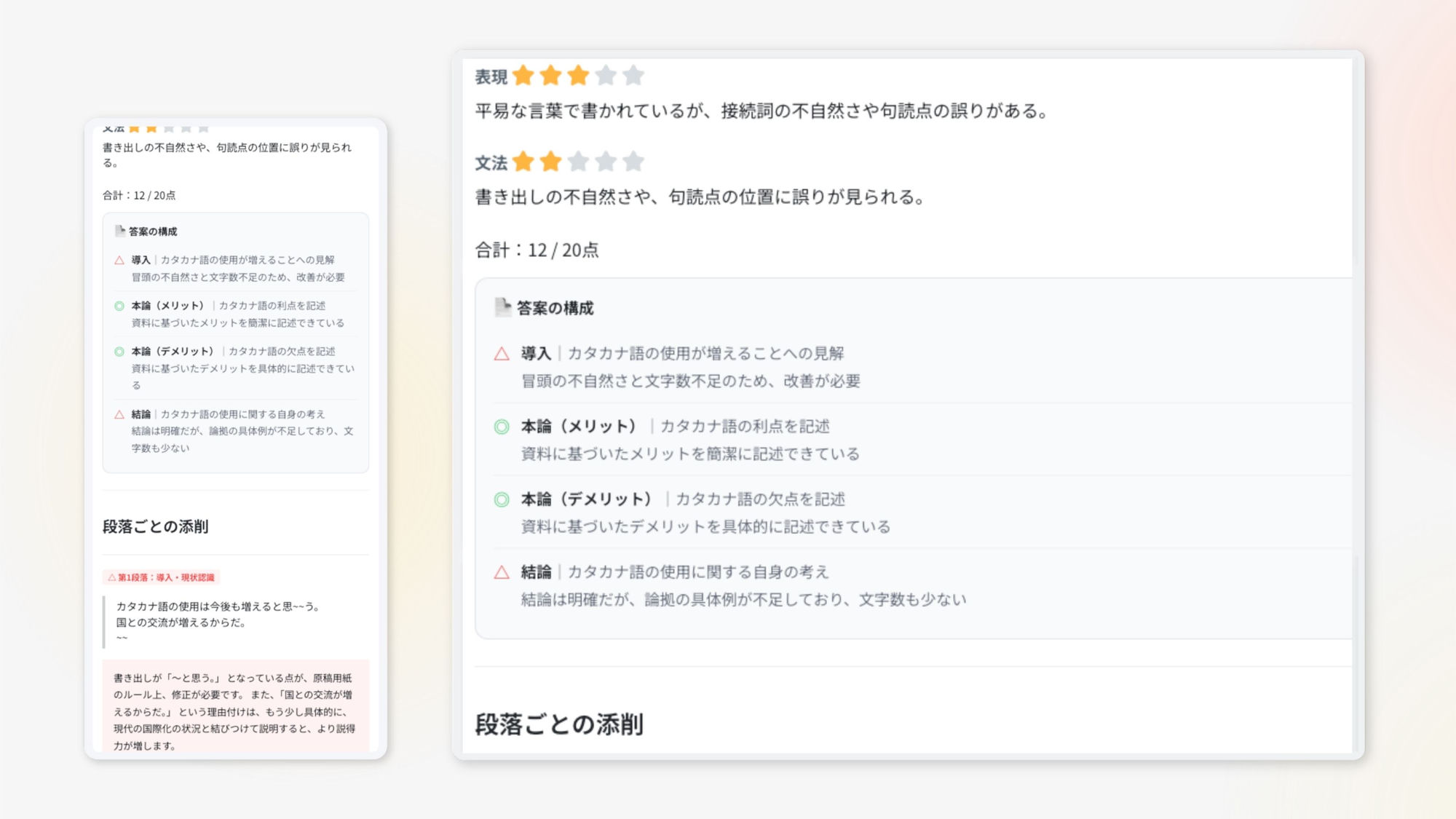Click the green circle beside 本論（メリット） in the small panel

tap(119, 306)
